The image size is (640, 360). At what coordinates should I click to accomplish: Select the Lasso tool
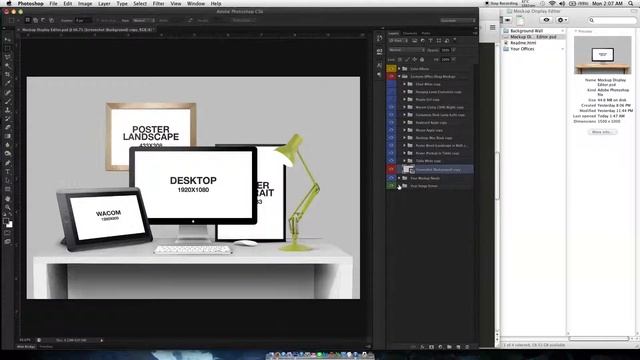point(8,57)
